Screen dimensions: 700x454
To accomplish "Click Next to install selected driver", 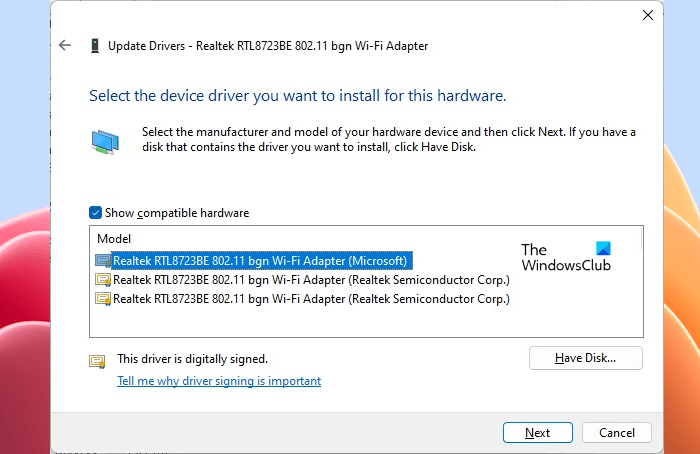I will (538, 433).
